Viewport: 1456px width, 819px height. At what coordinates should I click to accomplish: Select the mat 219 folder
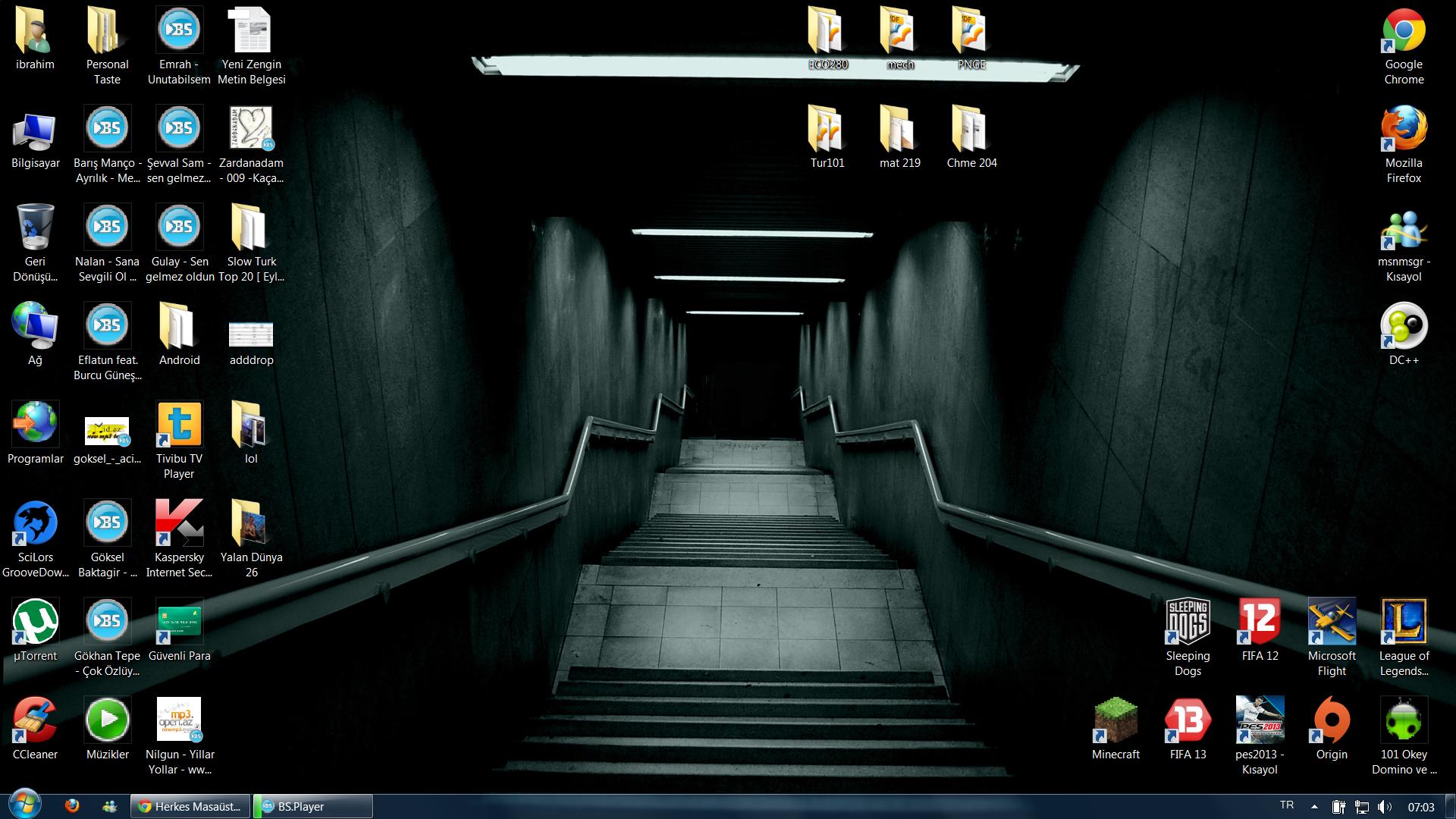[899, 130]
